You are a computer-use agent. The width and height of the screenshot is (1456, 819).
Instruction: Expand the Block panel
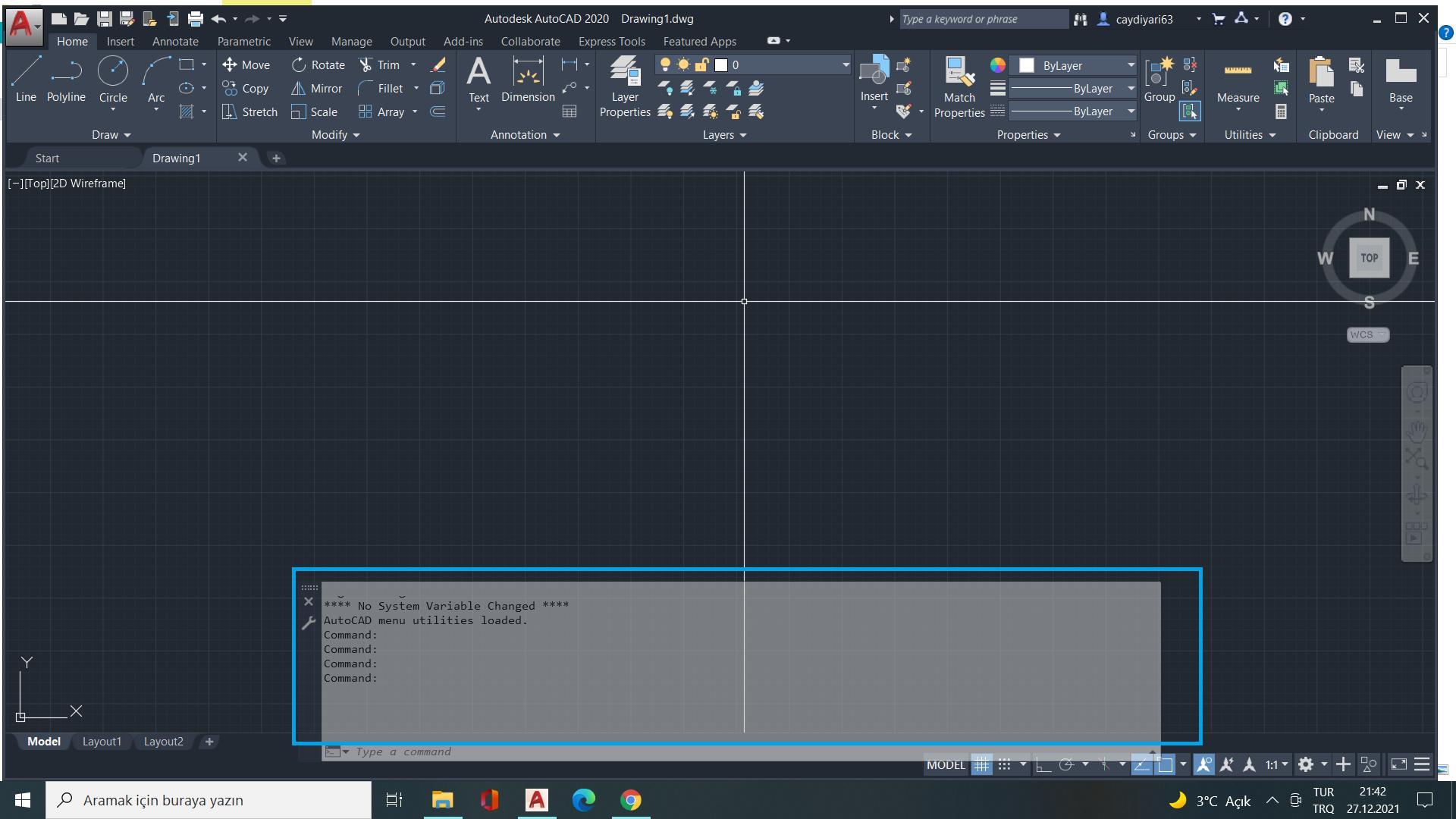coord(891,135)
